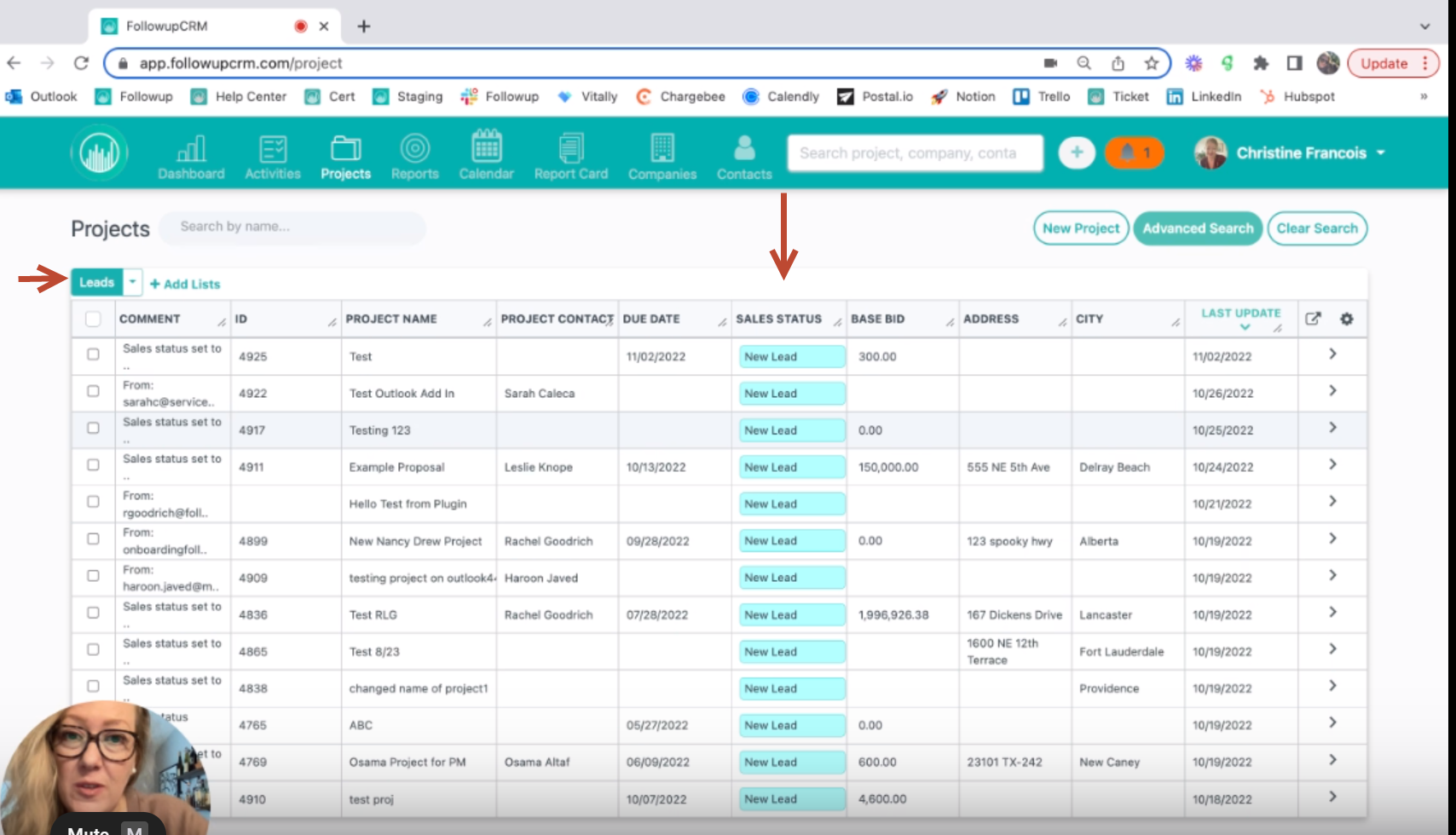Click the plus icon to add a new item
This screenshot has width=1456, height=835.
point(1077,153)
